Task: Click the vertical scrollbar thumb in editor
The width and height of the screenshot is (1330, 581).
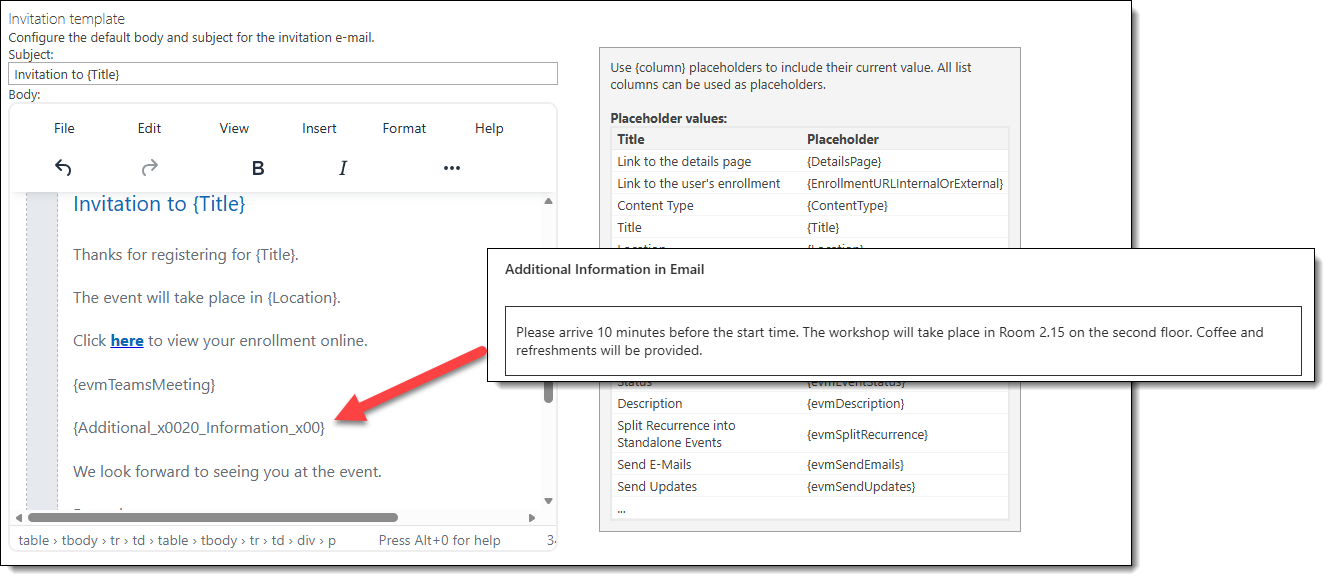Action: point(548,390)
